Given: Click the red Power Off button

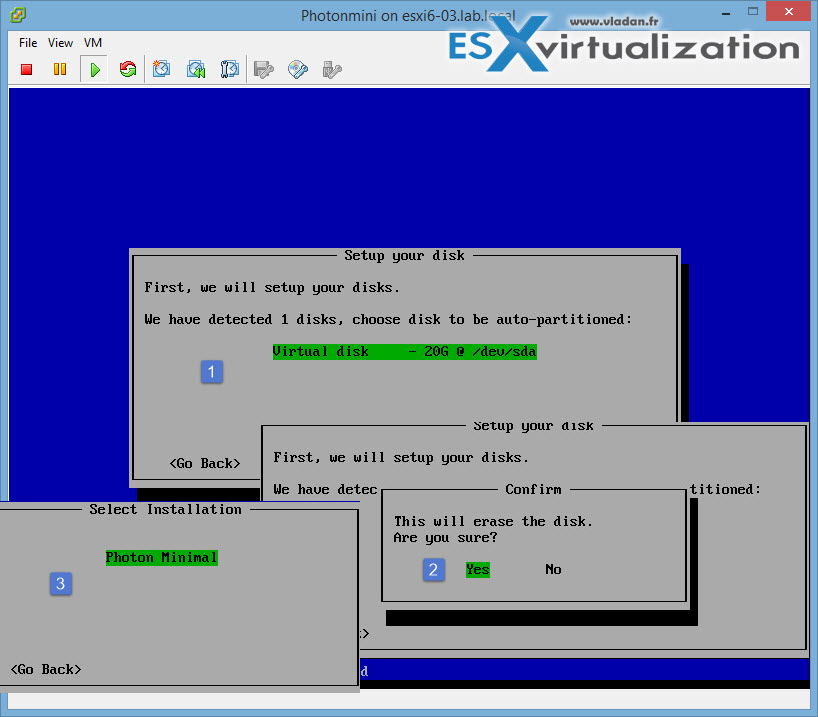Looking at the screenshot, I should tap(27, 69).
